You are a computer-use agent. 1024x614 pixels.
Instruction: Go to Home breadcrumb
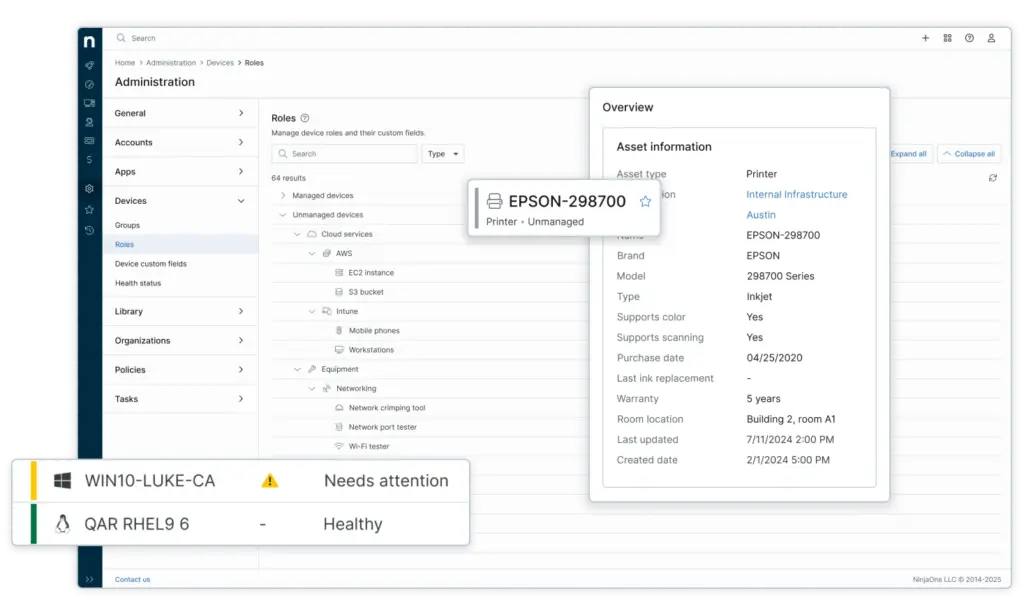click(125, 63)
